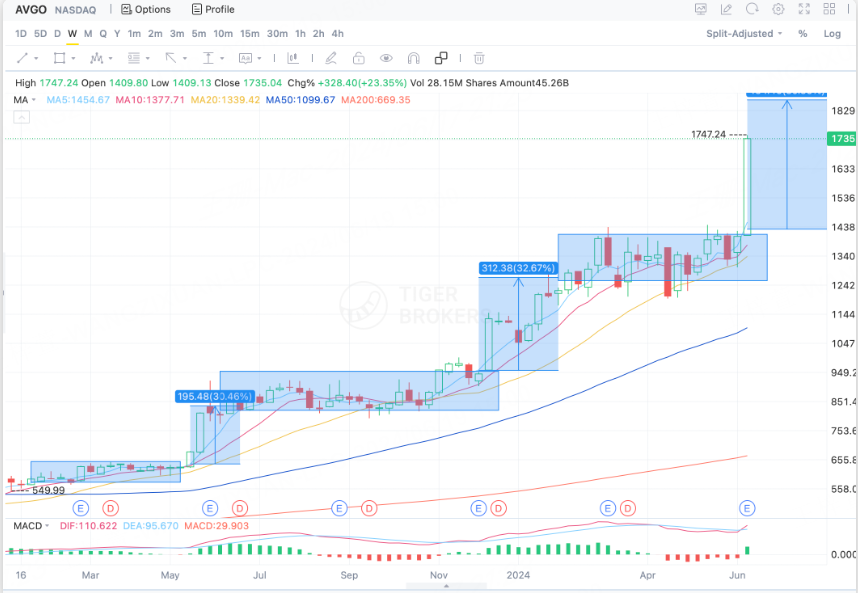
Task: Select the rectangle shape drawing tool
Action: 59,58
